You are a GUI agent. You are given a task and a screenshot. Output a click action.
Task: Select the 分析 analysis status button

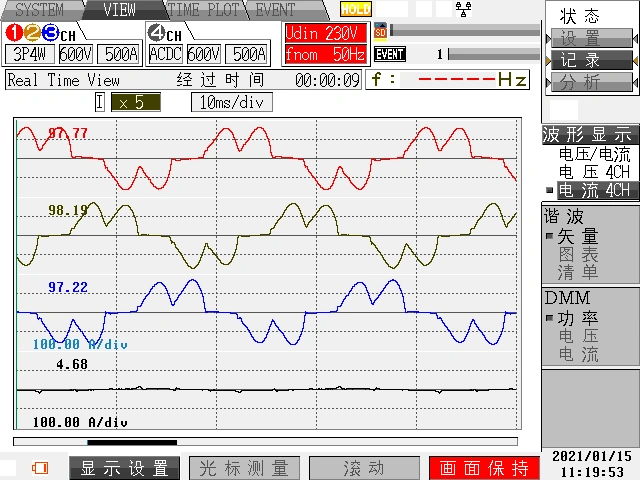coord(591,82)
